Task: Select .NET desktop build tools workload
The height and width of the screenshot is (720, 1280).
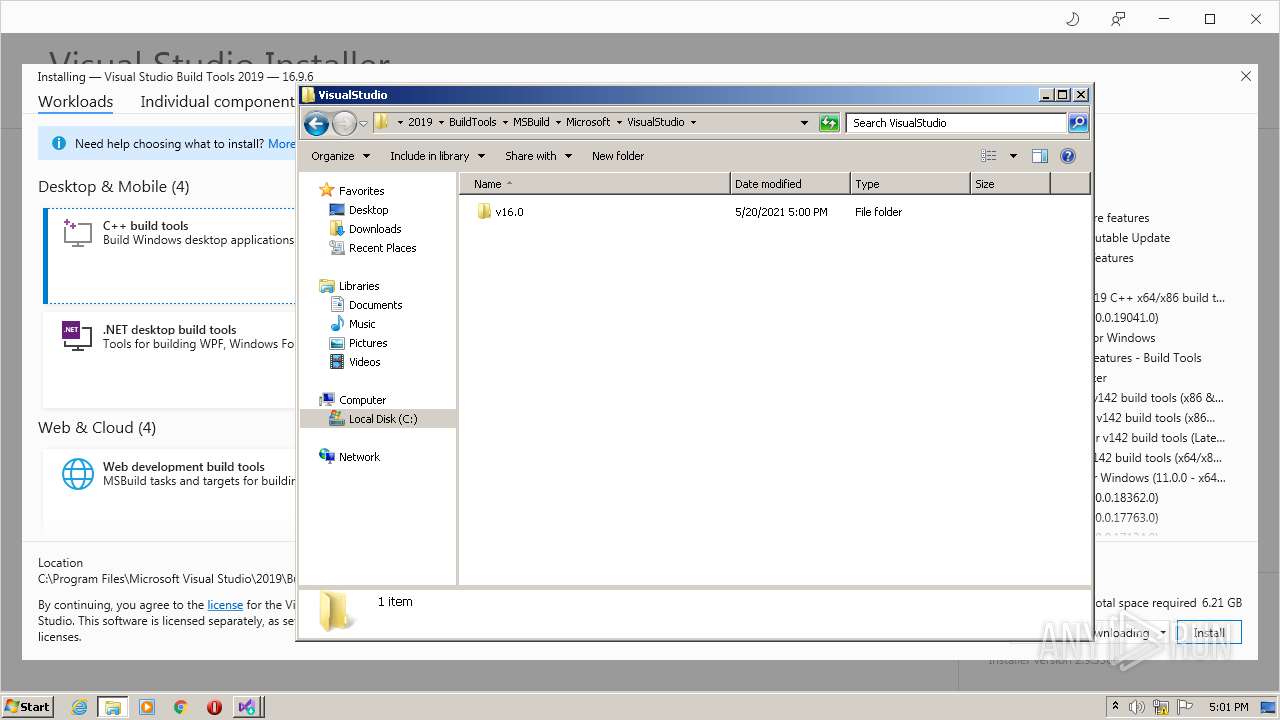Action: click(x=170, y=360)
